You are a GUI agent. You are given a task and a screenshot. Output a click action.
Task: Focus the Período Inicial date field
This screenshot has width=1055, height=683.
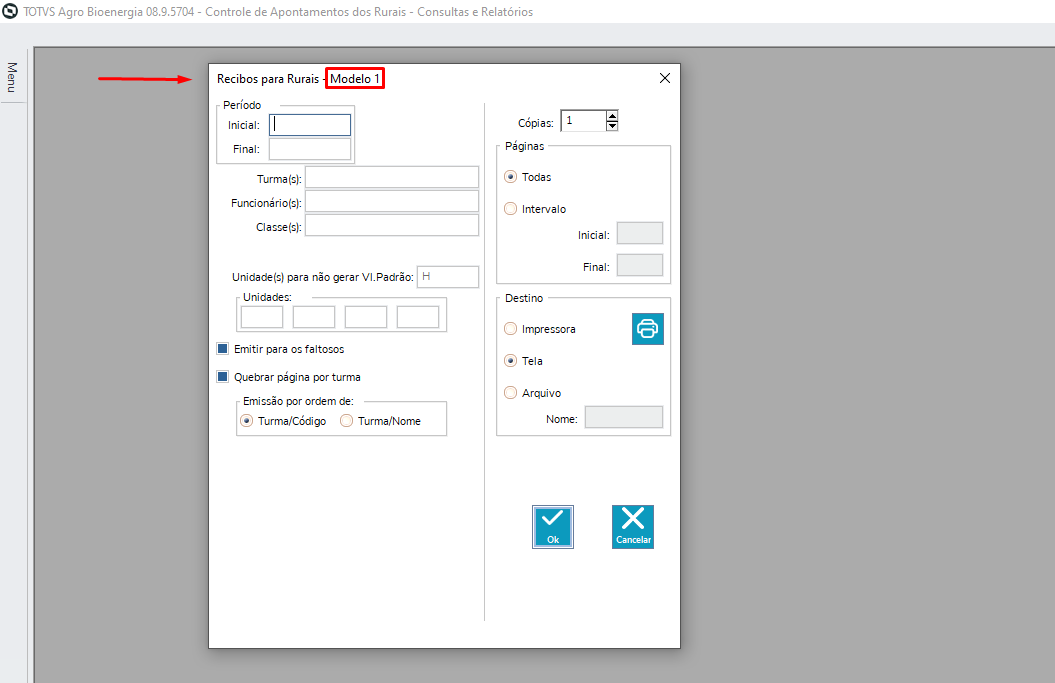pyautogui.click(x=310, y=125)
